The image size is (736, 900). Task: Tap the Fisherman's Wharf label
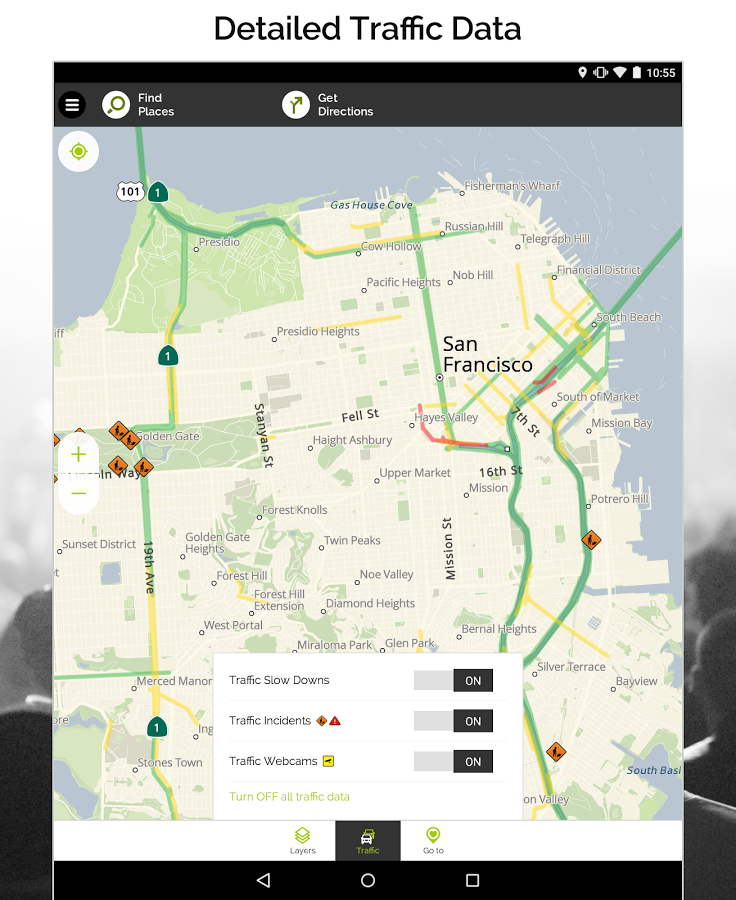pos(512,186)
